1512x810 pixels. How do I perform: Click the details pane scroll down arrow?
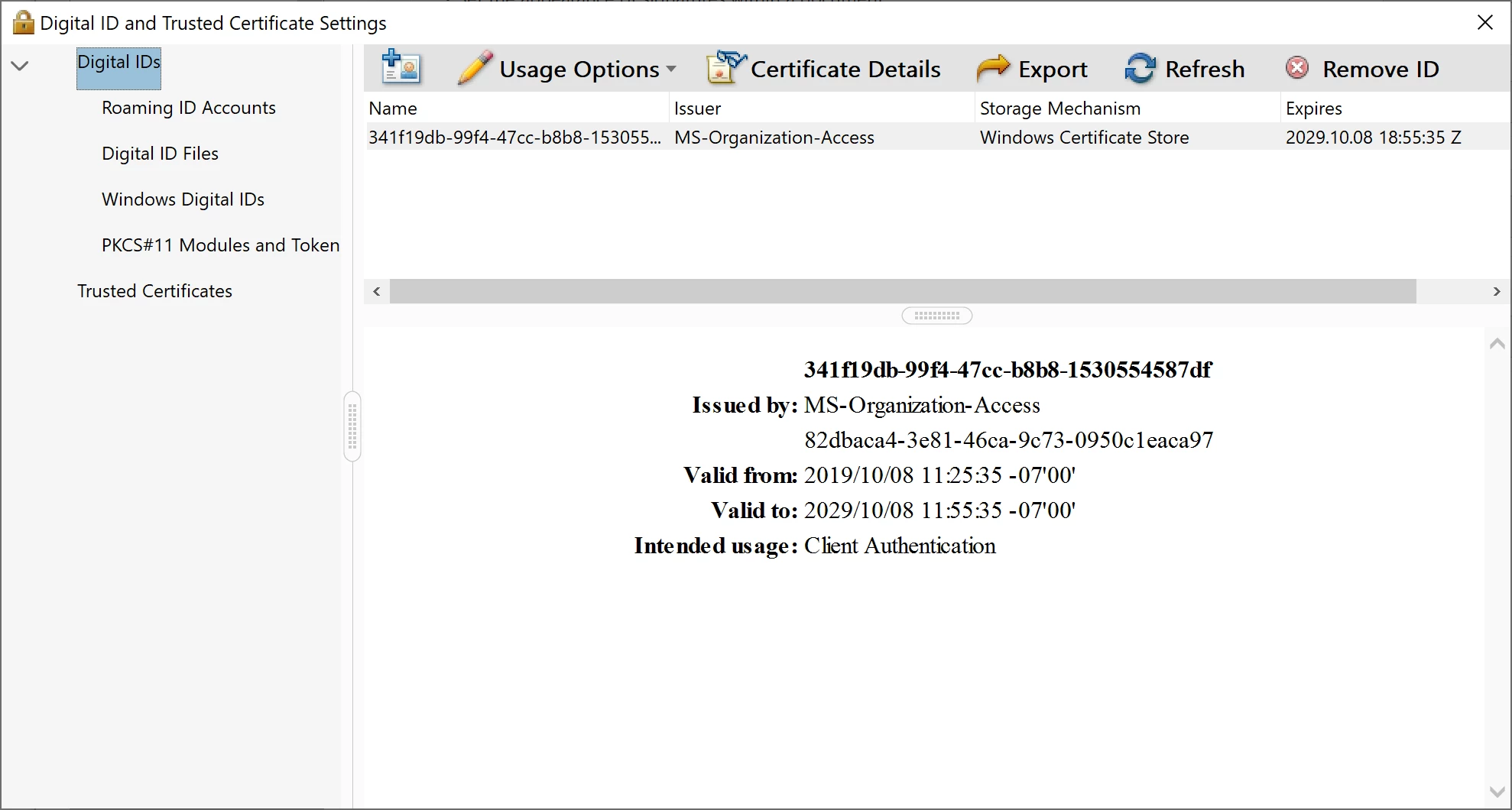click(x=1497, y=792)
